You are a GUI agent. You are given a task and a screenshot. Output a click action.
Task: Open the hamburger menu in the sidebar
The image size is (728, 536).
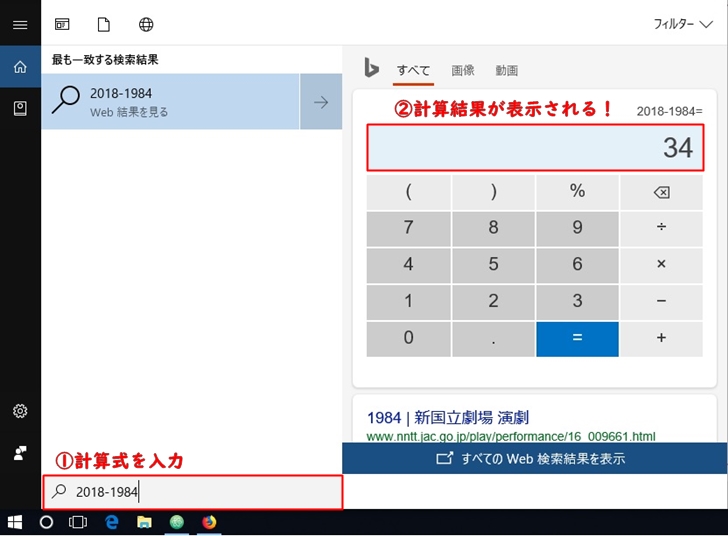pyautogui.click(x=20, y=24)
